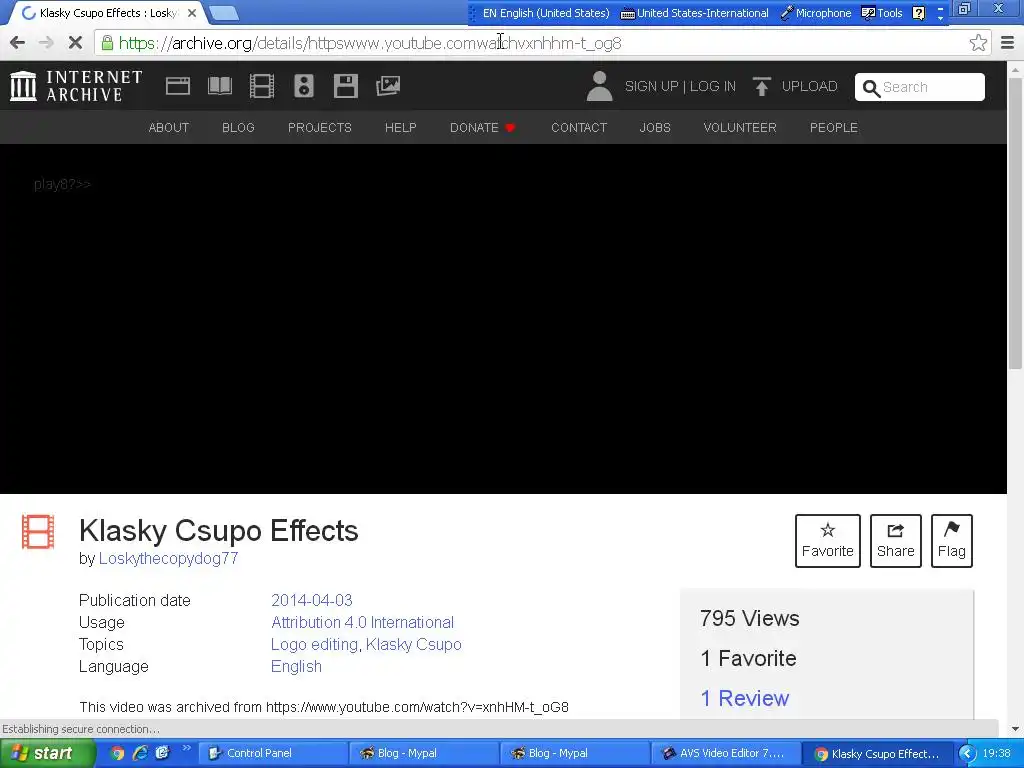This screenshot has width=1024, height=768.
Task: Click the third quick launch icon
Action: click(162, 753)
